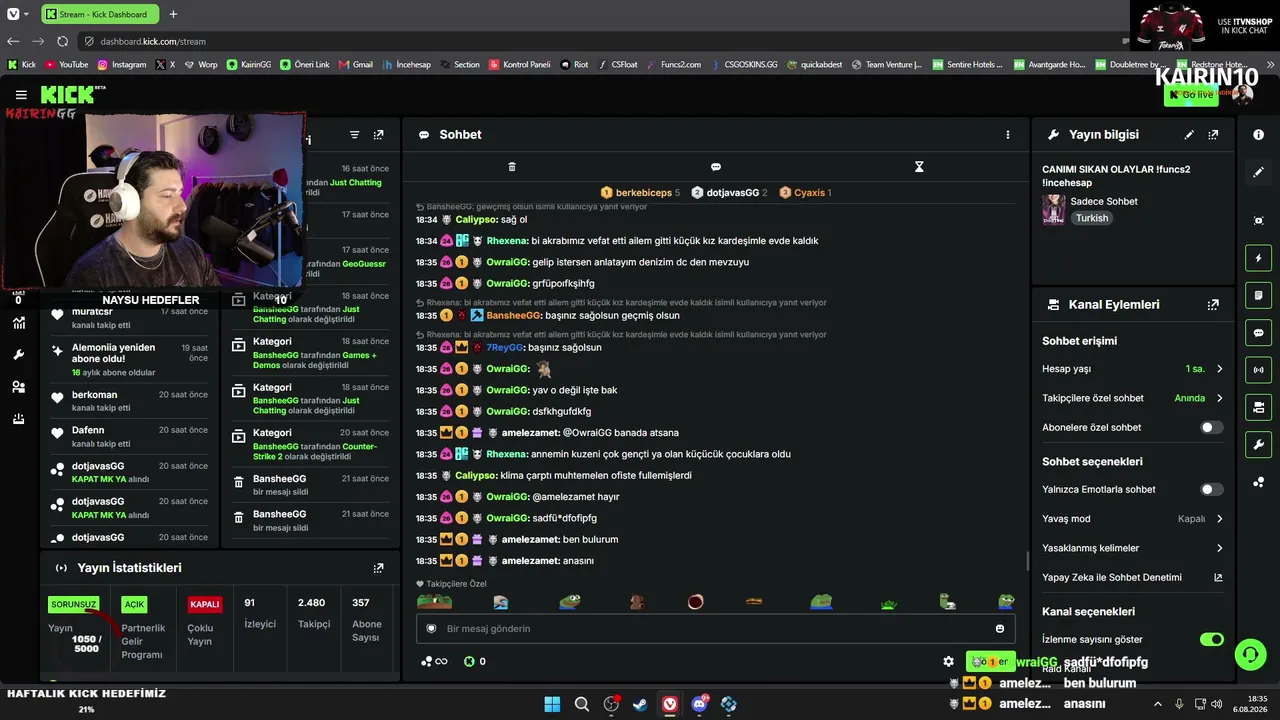Image resolution: width=1280 pixels, height=720 pixels.
Task: Open the deleted messages trash tab in chat
Action: point(512,167)
